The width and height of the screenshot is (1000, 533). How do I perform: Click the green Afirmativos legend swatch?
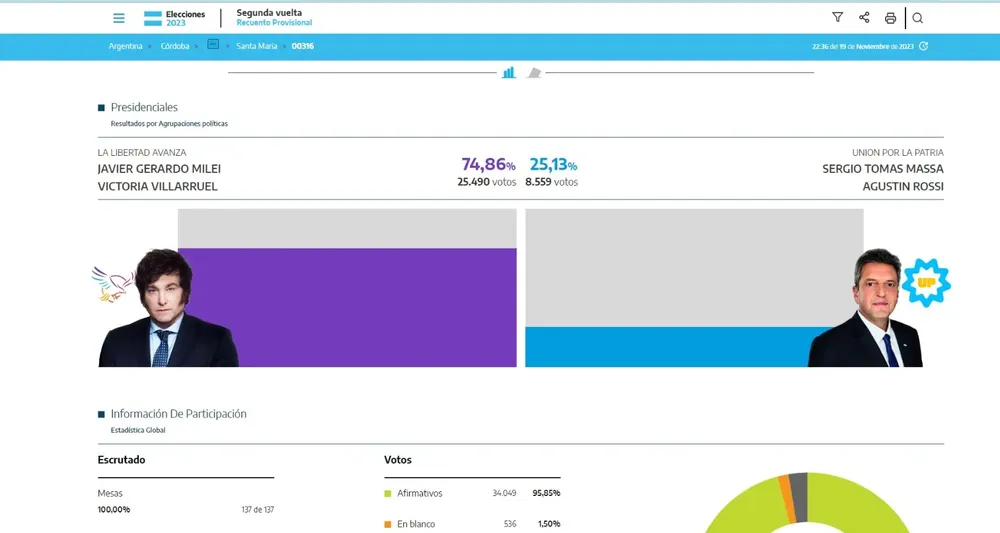[x=388, y=494]
